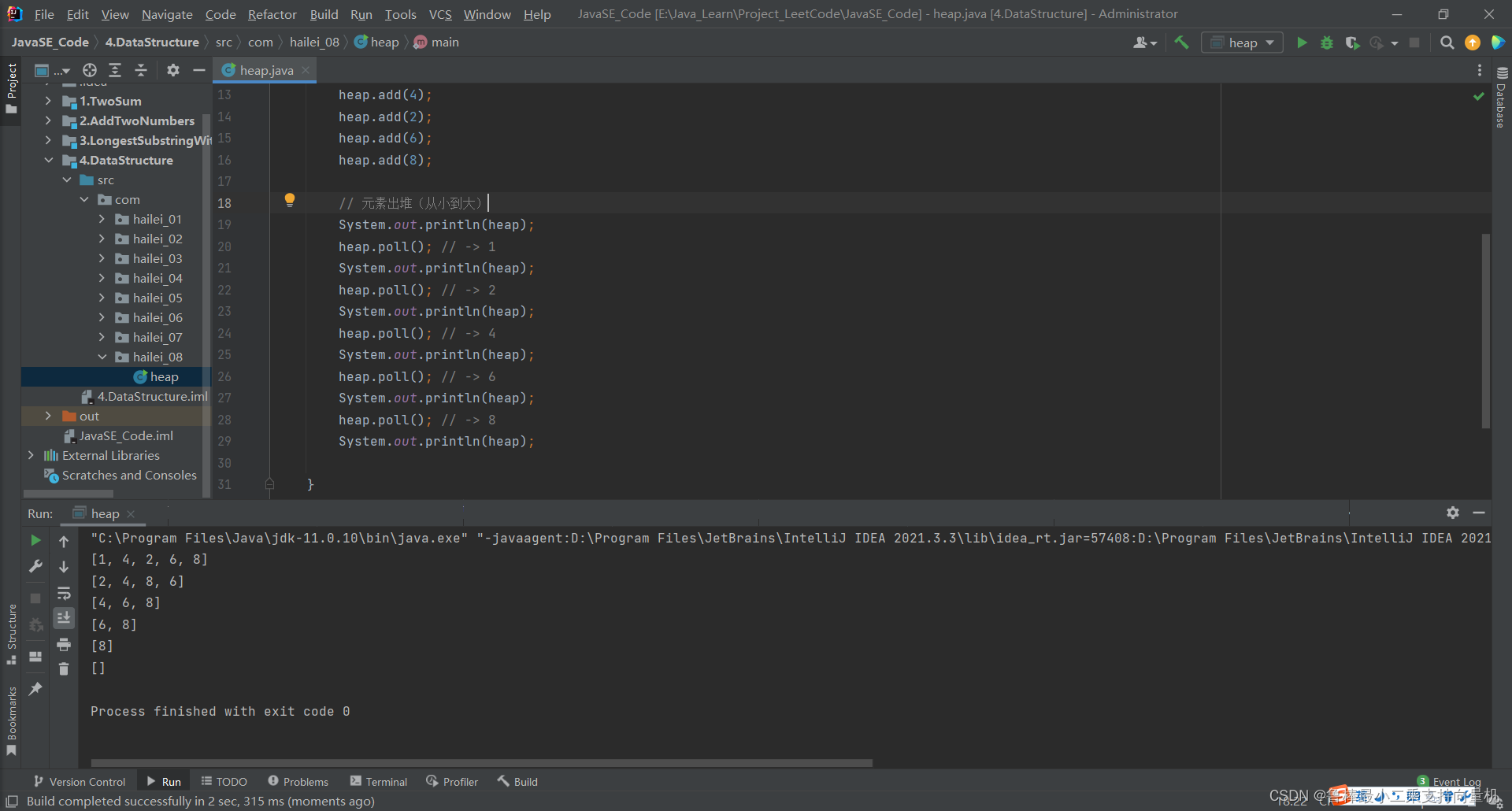Run the heap configuration with green play icon
This screenshot has width=1512, height=811.
(x=1302, y=43)
